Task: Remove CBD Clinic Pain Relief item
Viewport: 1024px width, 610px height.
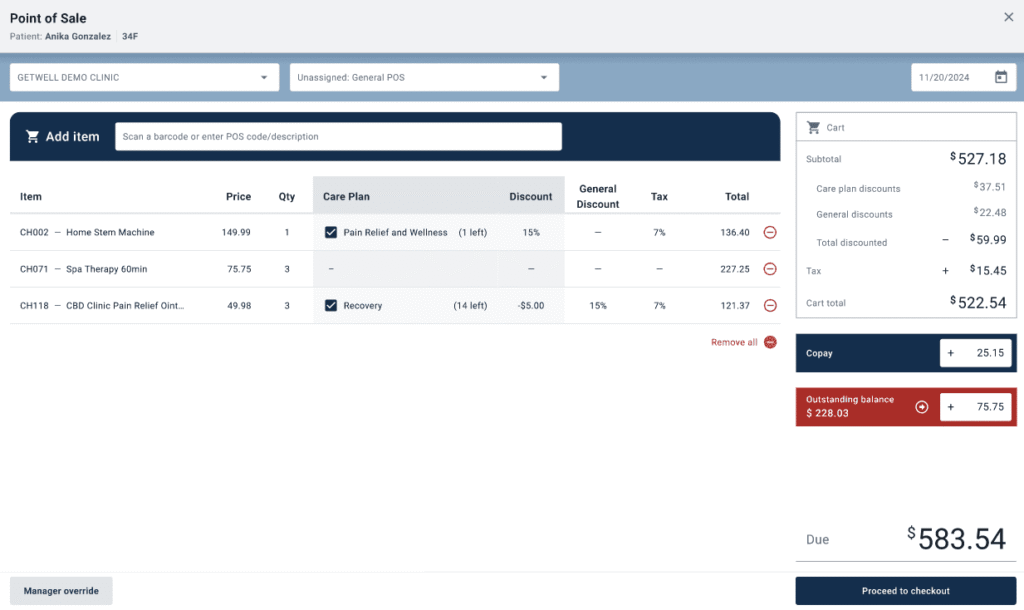Action: pos(770,306)
